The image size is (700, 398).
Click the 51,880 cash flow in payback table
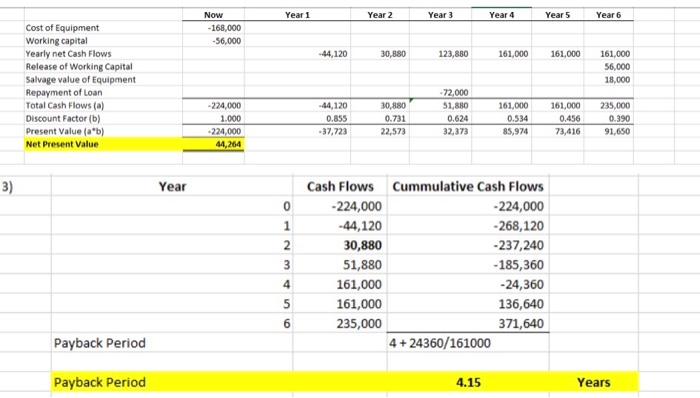coord(362,265)
